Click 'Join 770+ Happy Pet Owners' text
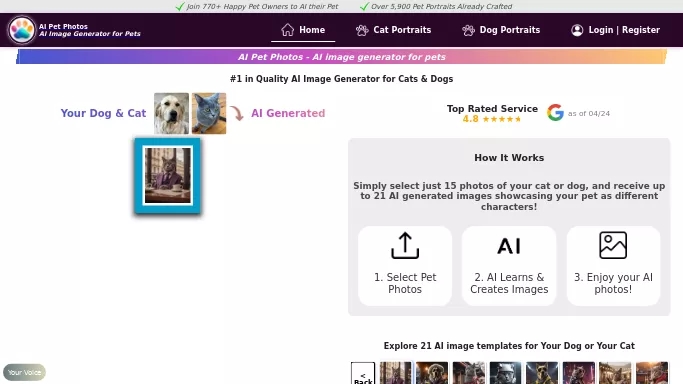The height and width of the screenshot is (384, 683). coord(262,7)
